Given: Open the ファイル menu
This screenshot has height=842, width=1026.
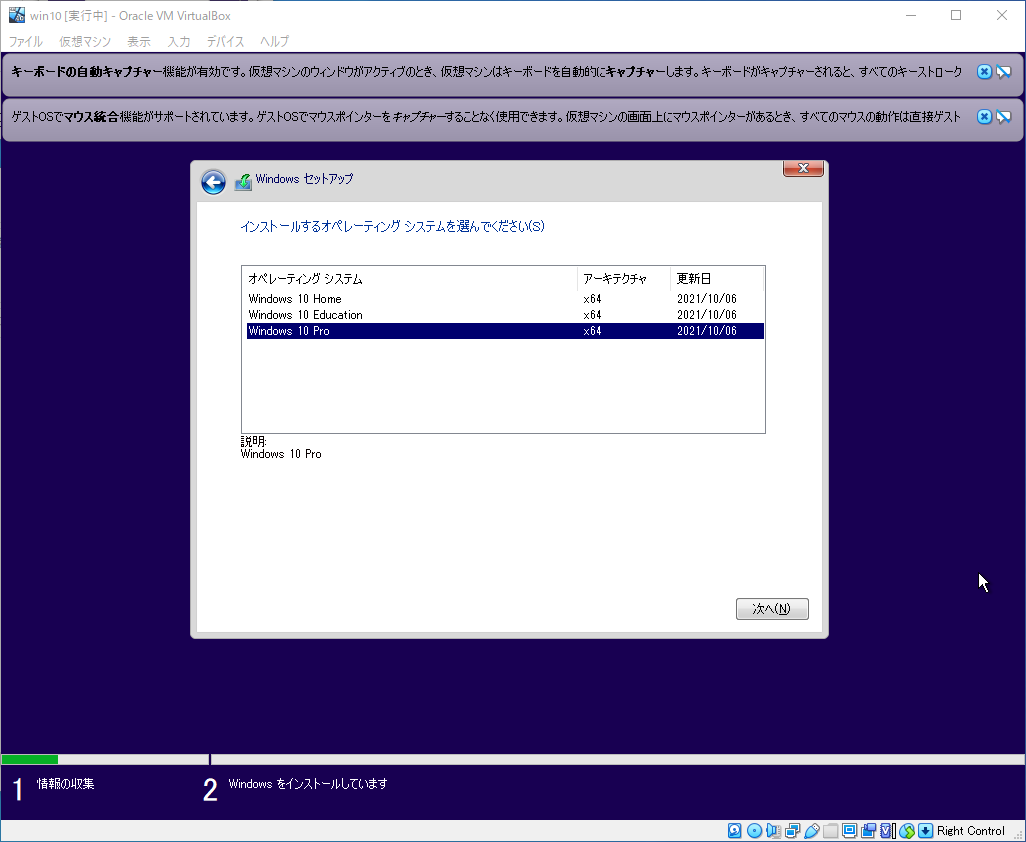Looking at the screenshot, I should [26, 41].
